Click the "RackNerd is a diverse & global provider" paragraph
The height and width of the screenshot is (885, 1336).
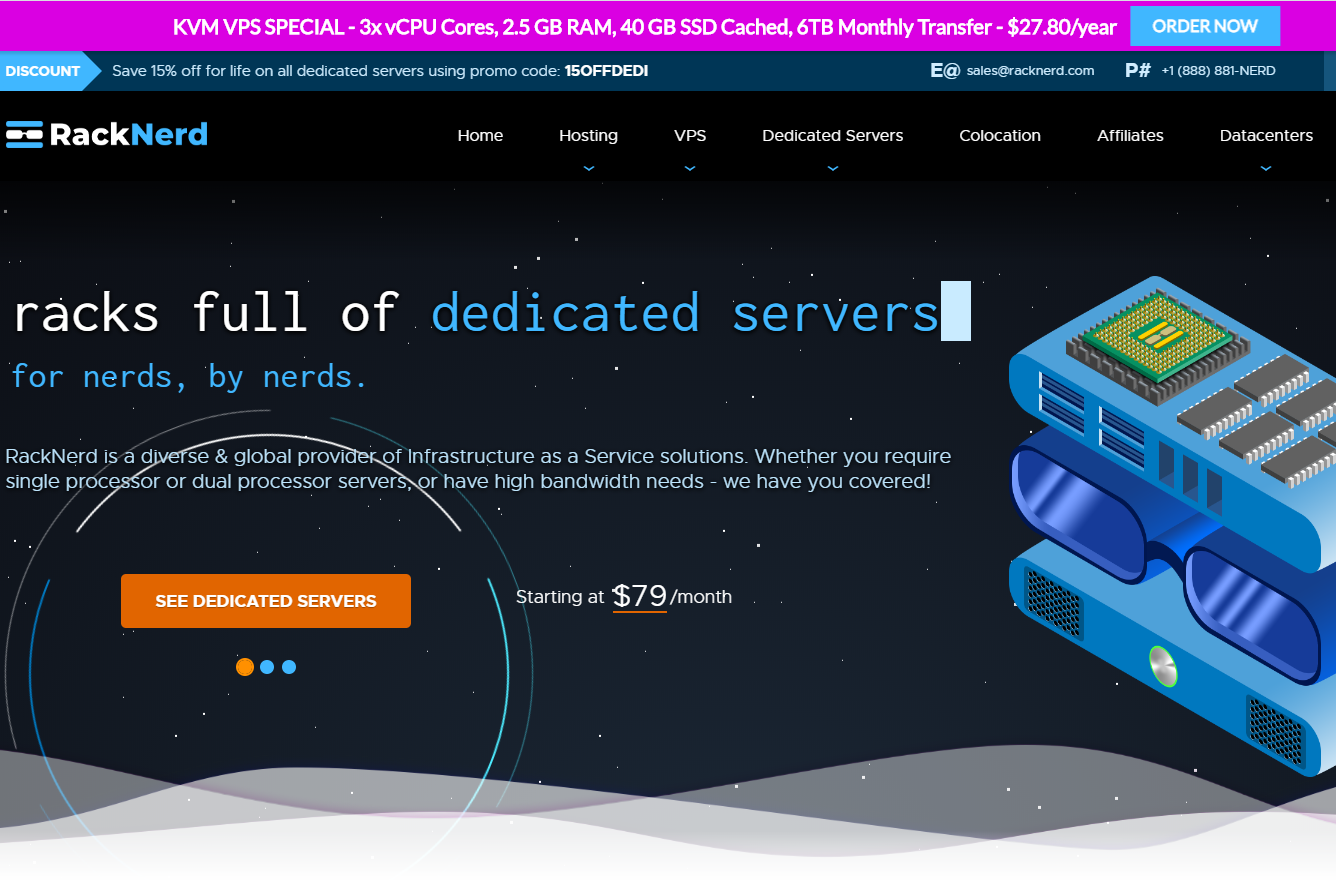tap(478, 469)
